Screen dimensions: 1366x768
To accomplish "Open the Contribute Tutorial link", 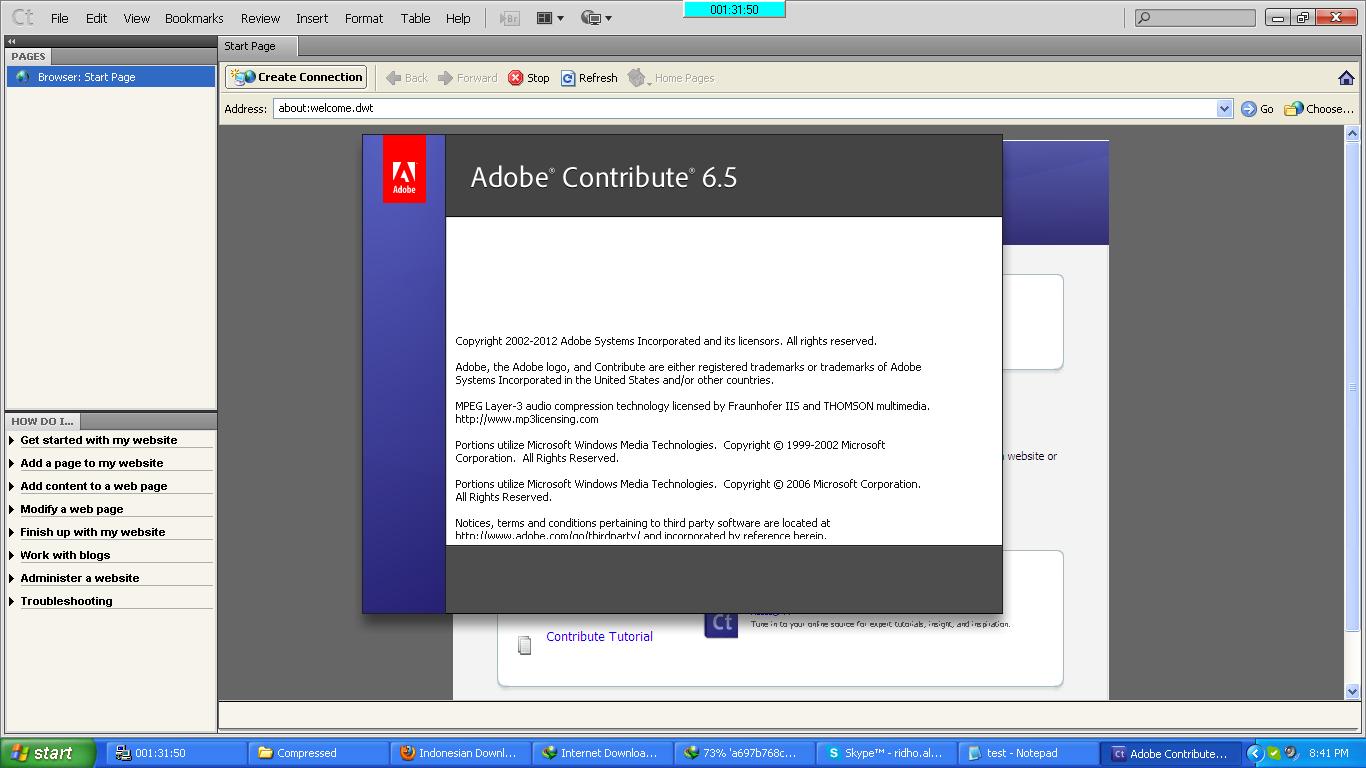I will pos(599,636).
